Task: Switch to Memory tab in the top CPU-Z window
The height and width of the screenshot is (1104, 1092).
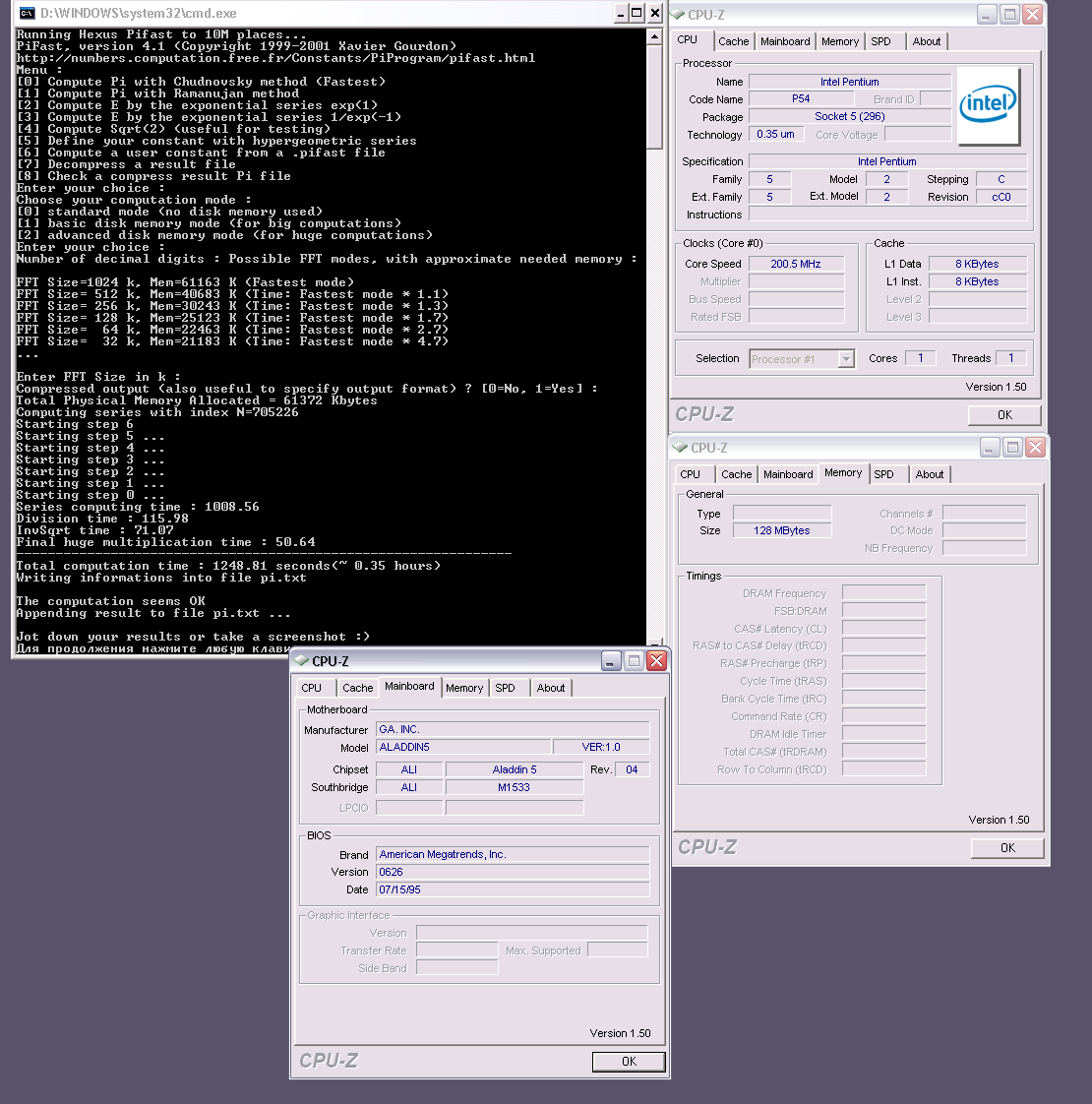Action: 840,41
